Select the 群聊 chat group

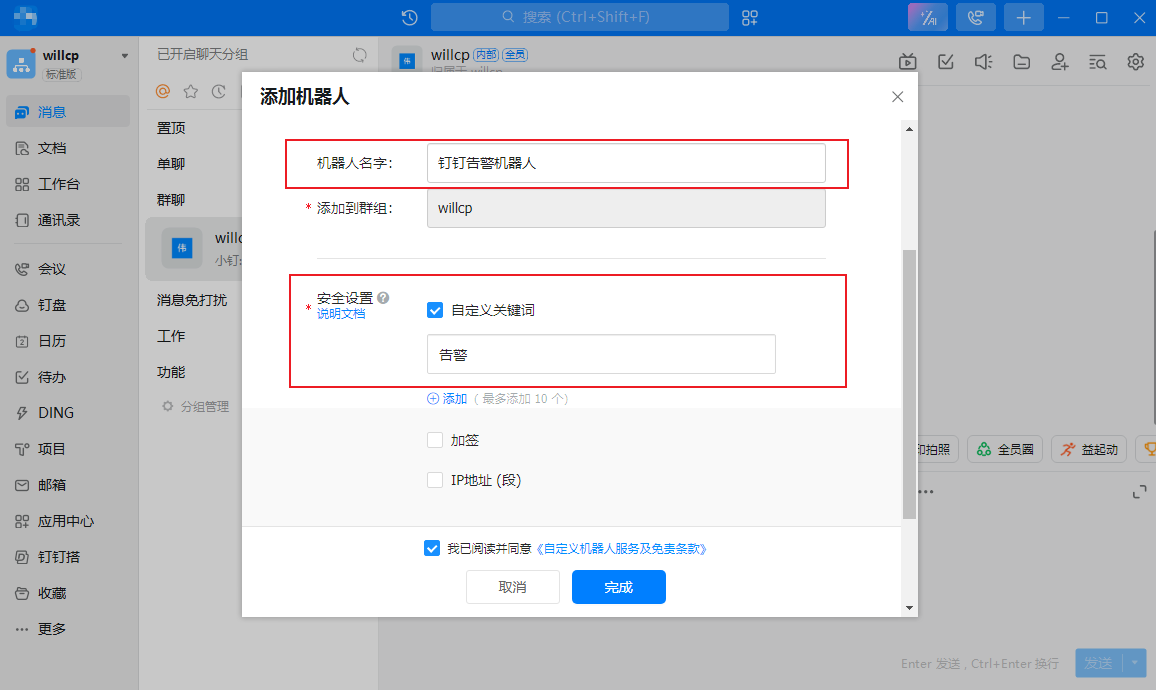point(171,201)
